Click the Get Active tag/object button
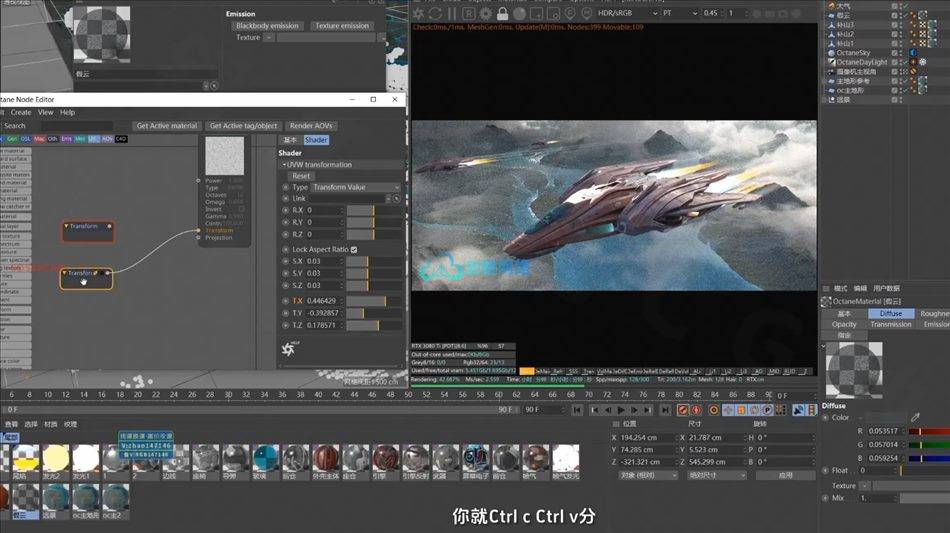Viewport: 950px width, 533px height. [x=243, y=126]
